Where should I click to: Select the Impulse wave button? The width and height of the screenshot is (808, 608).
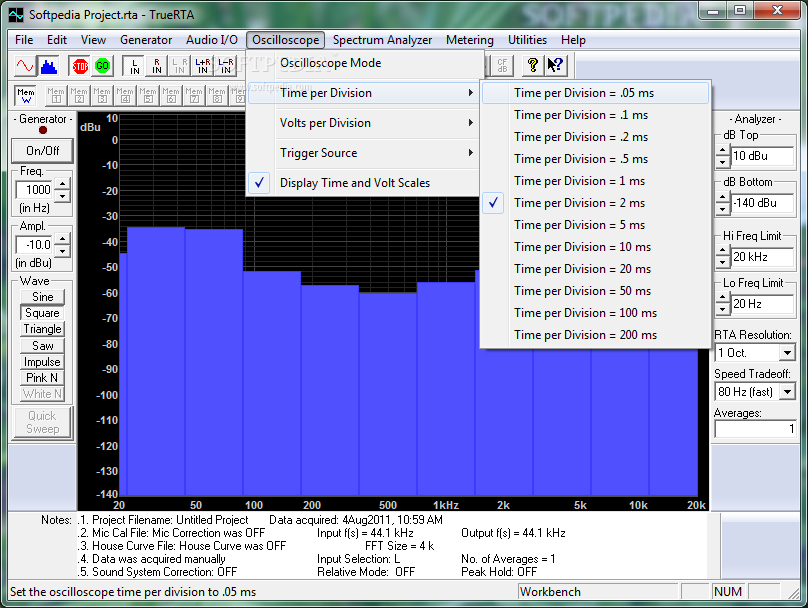click(x=42, y=362)
